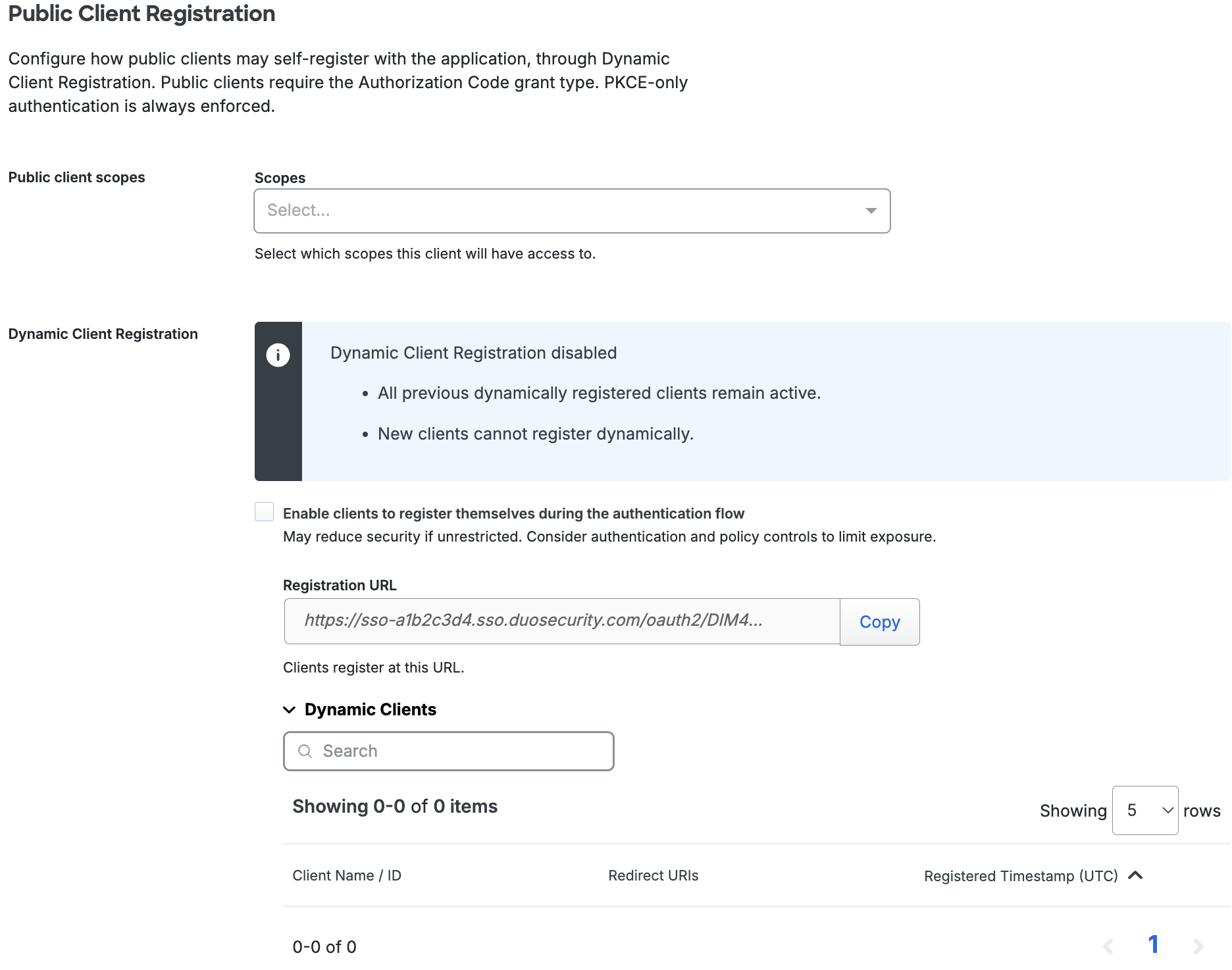1232x970 pixels.
Task: Click the Dynamic Clients section title
Action: pyautogui.click(x=370, y=709)
